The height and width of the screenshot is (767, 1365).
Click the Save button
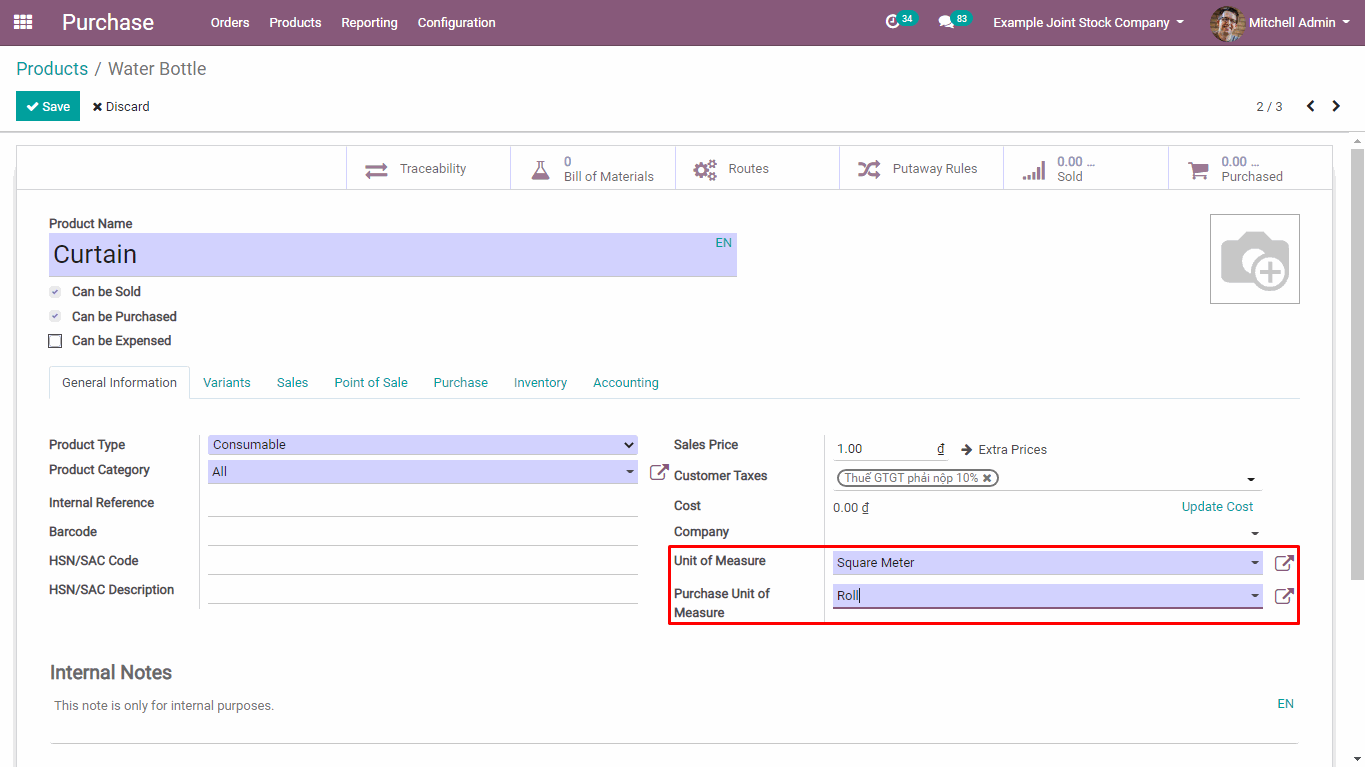click(x=48, y=106)
